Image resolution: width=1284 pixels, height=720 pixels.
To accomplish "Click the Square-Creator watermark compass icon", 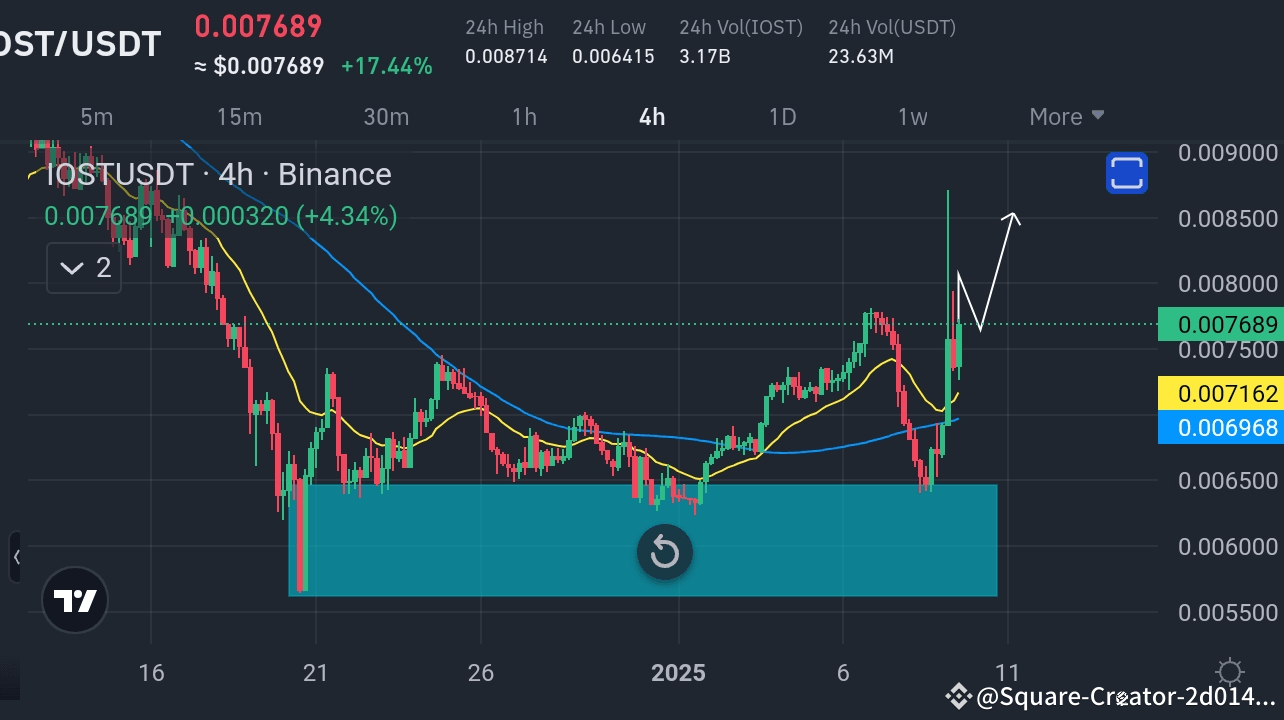I will click(957, 695).
